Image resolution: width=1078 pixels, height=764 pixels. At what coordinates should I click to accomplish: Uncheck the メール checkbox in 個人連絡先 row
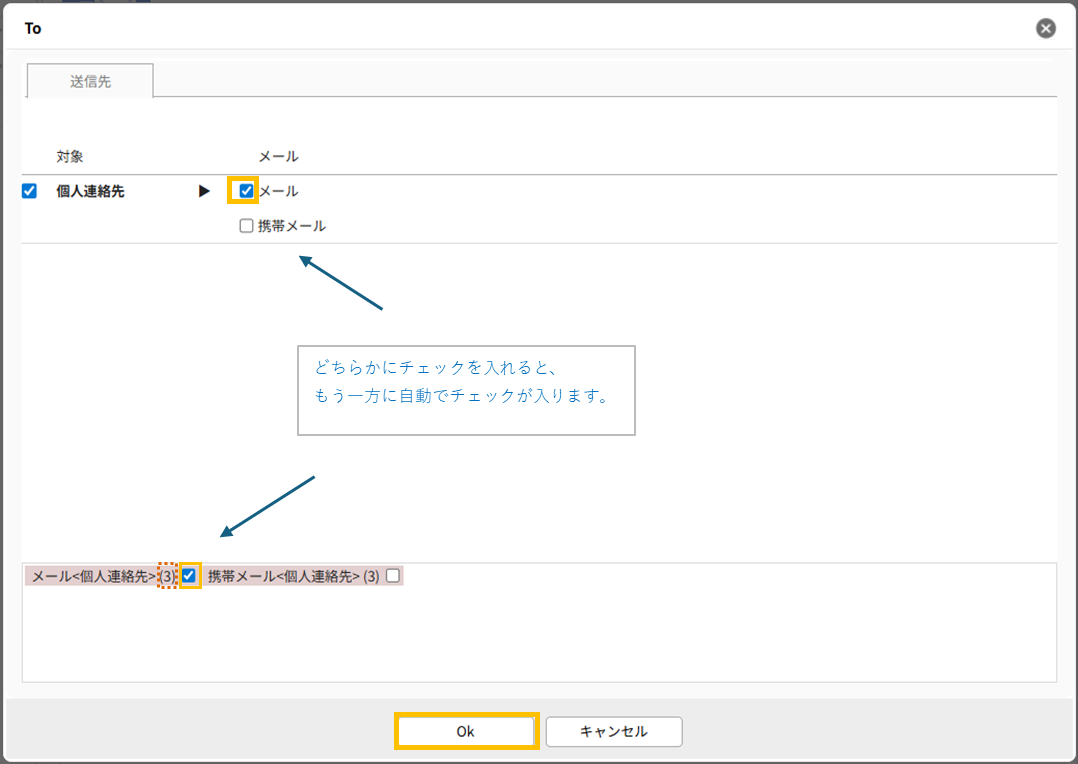click(246, 191)
